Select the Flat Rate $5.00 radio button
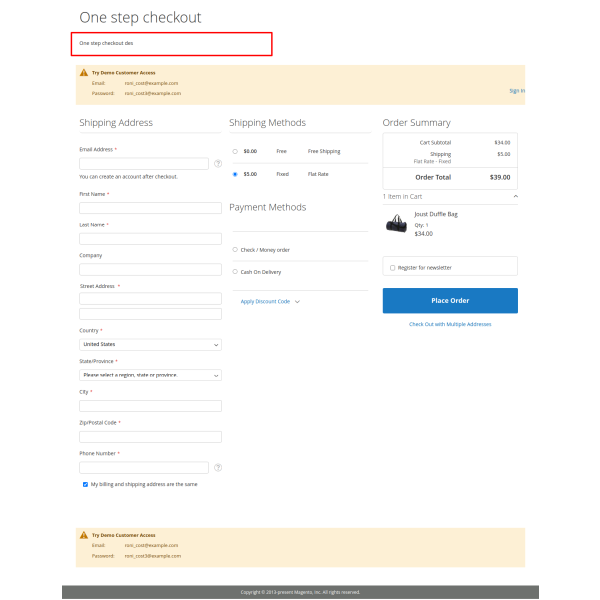 (x=235, y=174)
